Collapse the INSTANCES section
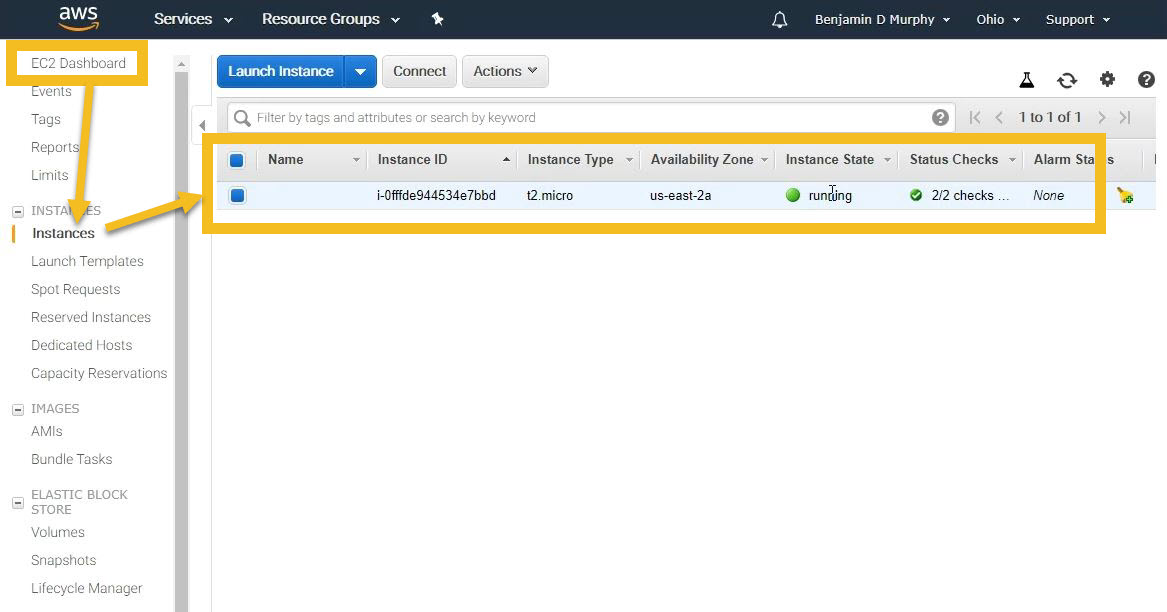 (x=18, y=211)
